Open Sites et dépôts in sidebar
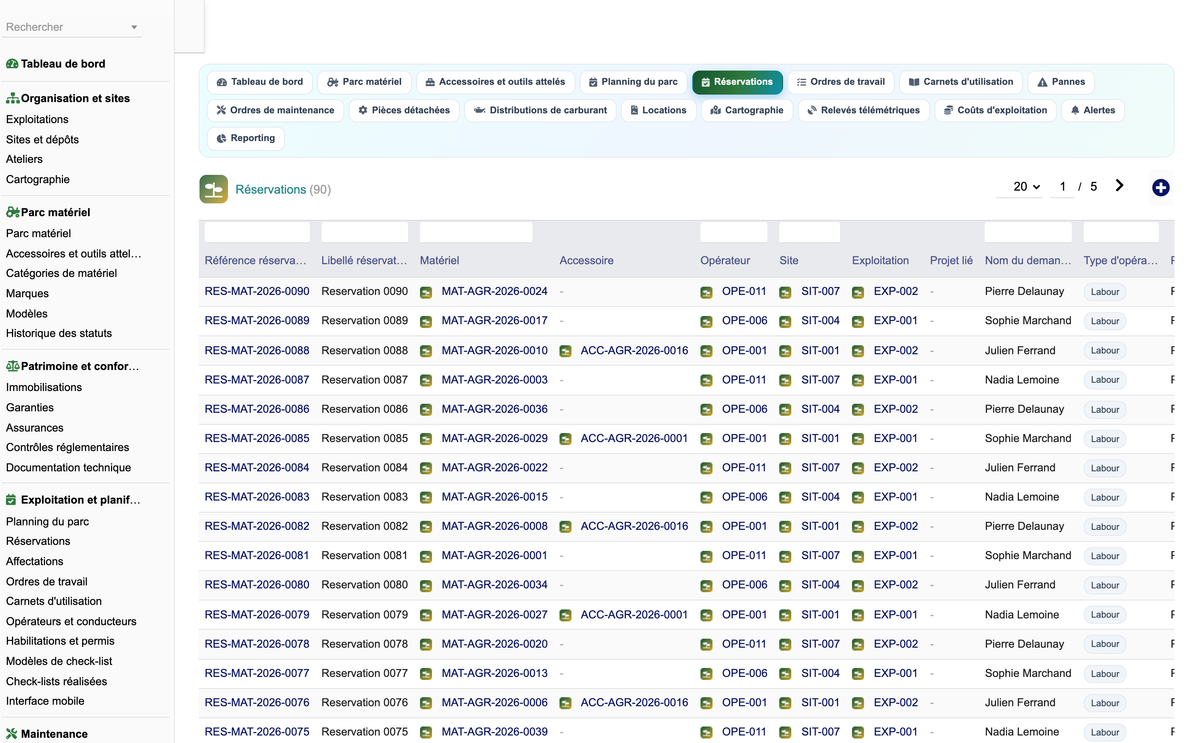This screenshot has height=743, width=1200. tap(42, 140)
